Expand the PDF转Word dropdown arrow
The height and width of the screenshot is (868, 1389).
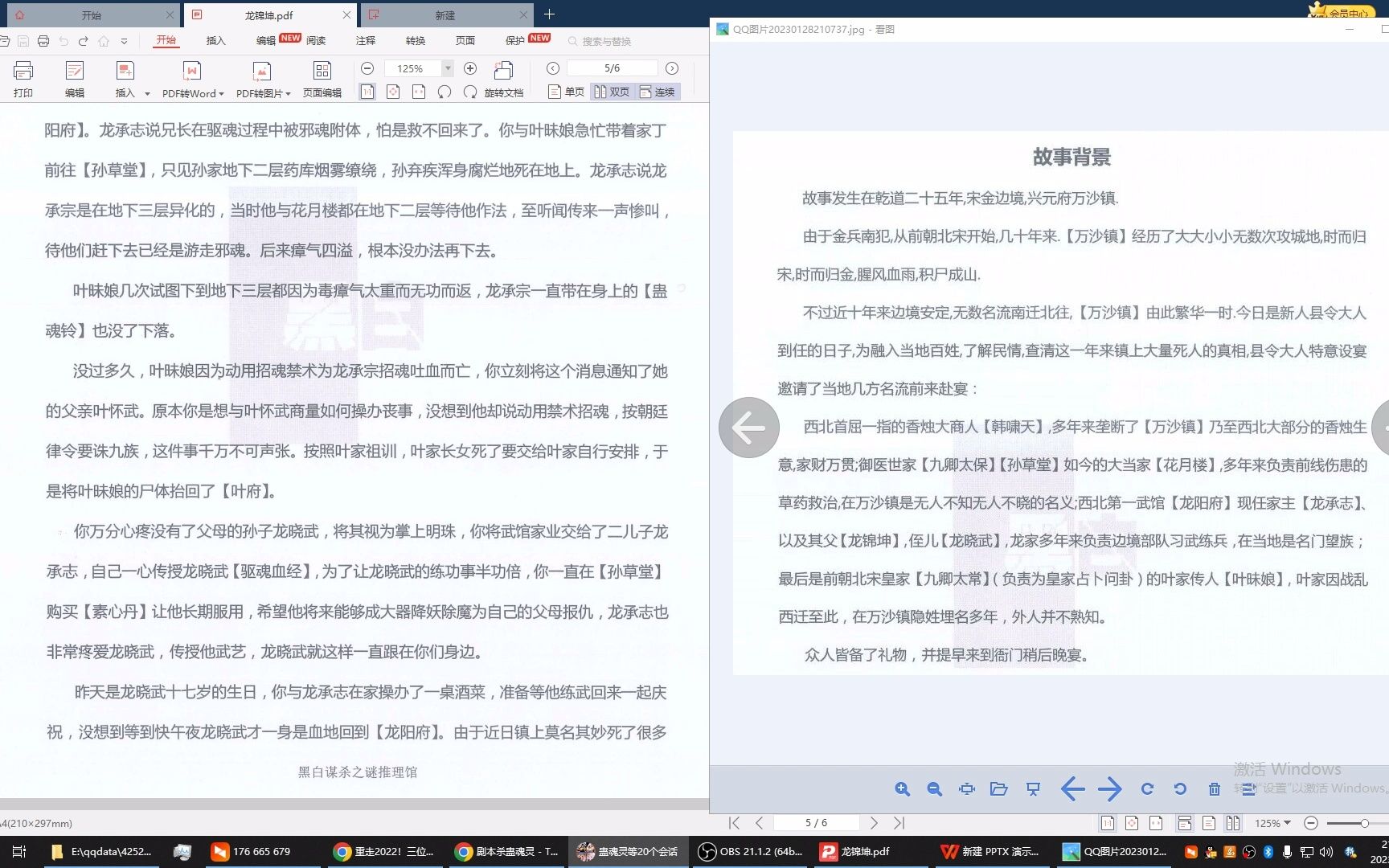point(221,94)
